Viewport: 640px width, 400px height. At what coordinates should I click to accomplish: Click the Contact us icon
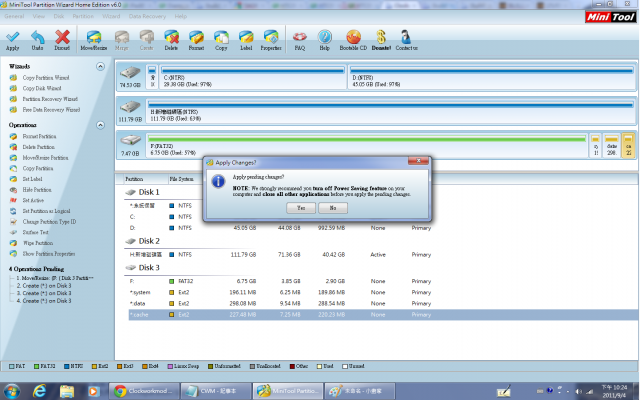pyautogui.click(x=406, y=40)
